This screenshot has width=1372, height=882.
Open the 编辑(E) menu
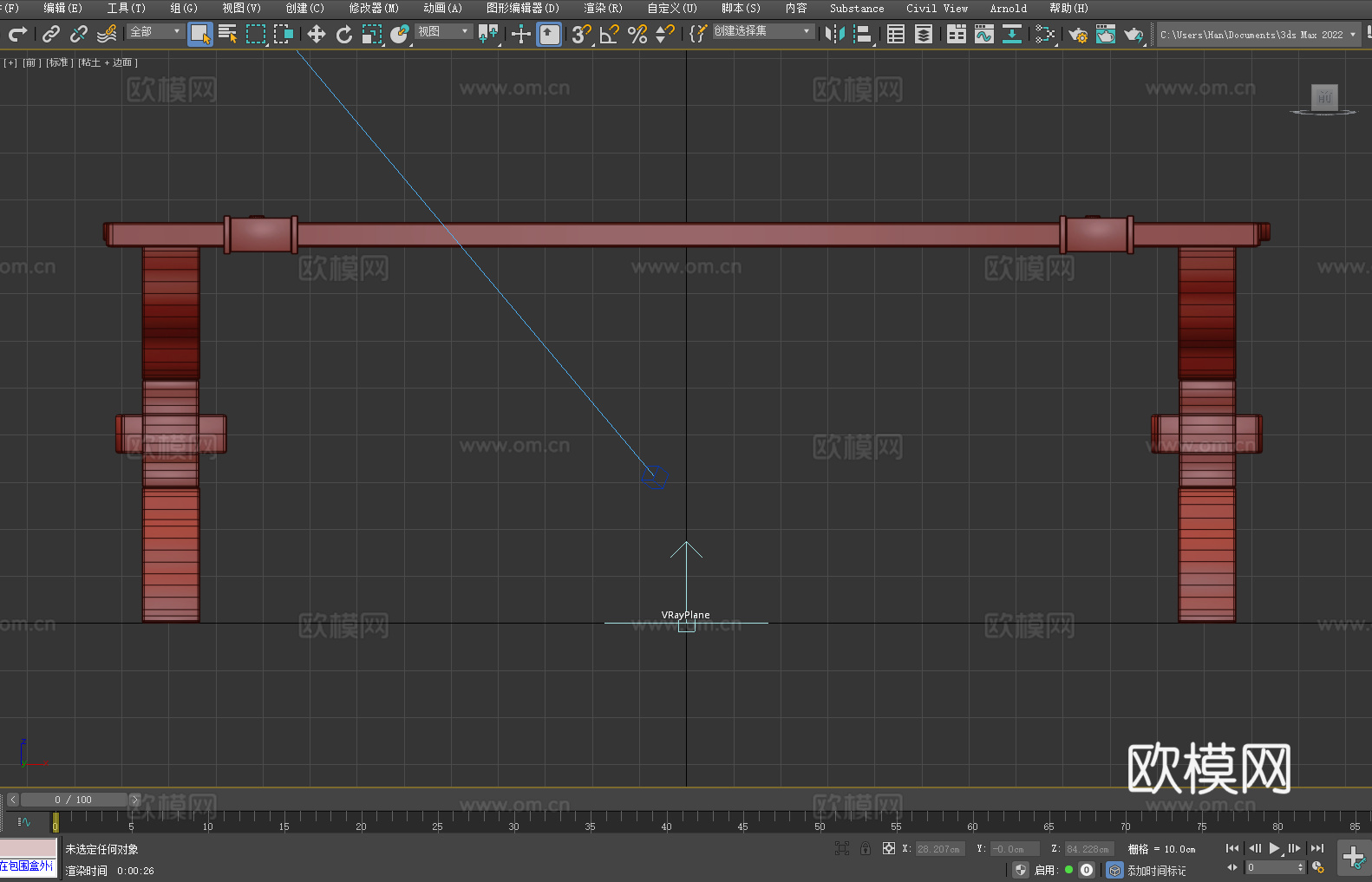62,8
